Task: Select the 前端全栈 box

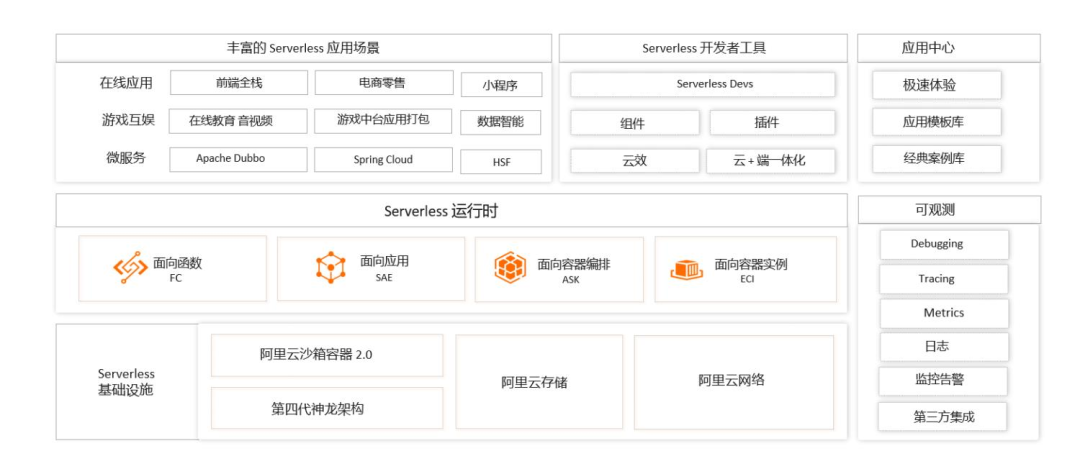Action: coord(239,83)
